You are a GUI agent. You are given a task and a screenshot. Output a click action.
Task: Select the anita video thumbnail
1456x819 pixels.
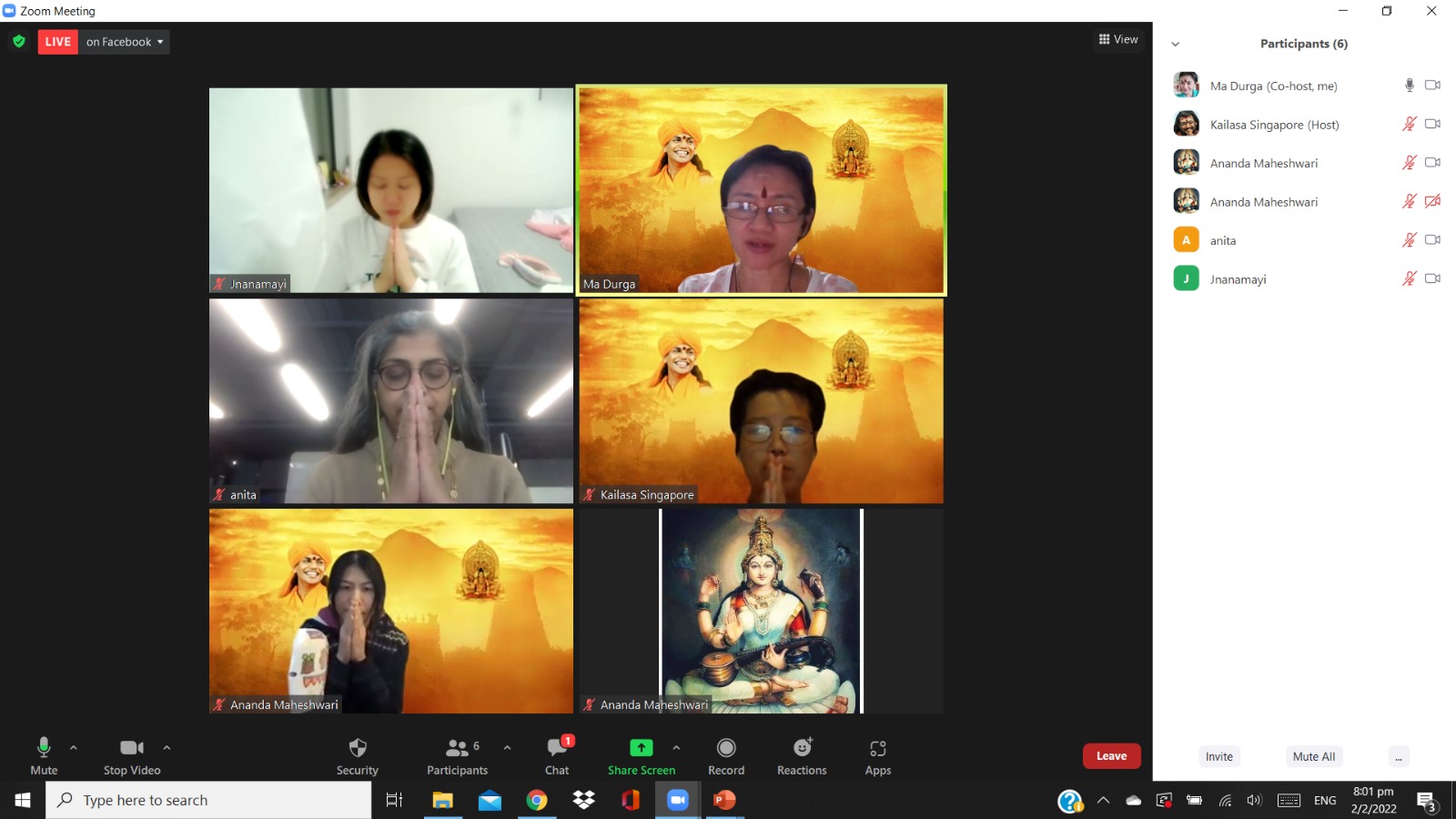pyautogui.click(x=391, y=401)
